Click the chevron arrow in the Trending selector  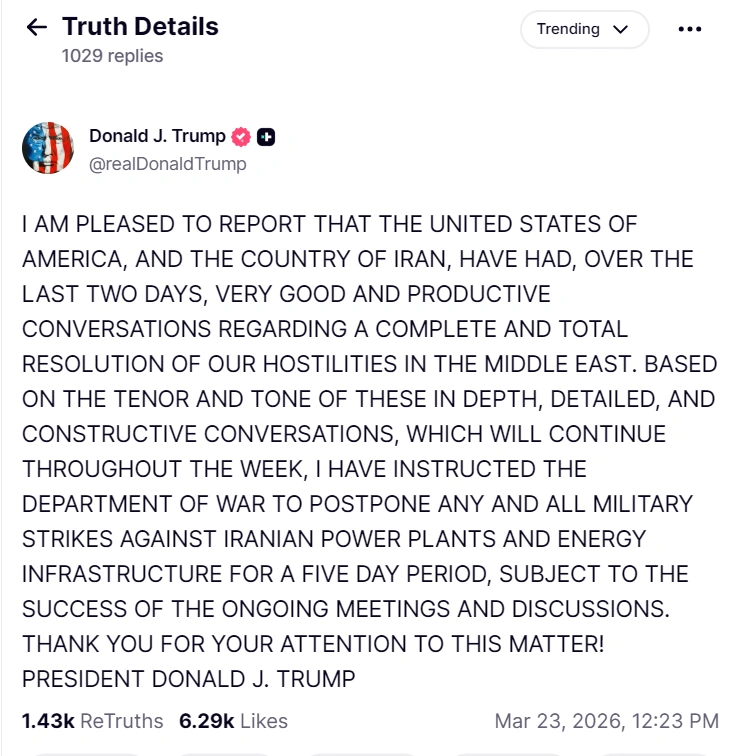click(620, 29)
